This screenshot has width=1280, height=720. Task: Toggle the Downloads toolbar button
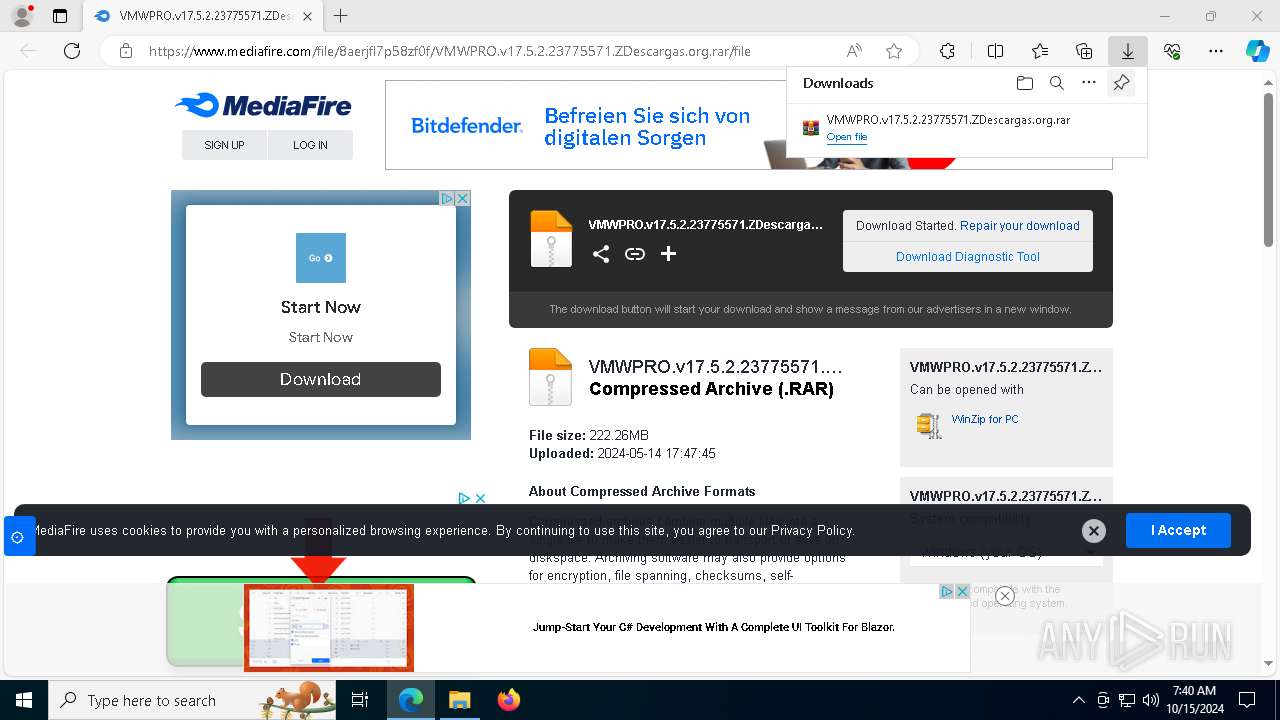(1127, 51)
